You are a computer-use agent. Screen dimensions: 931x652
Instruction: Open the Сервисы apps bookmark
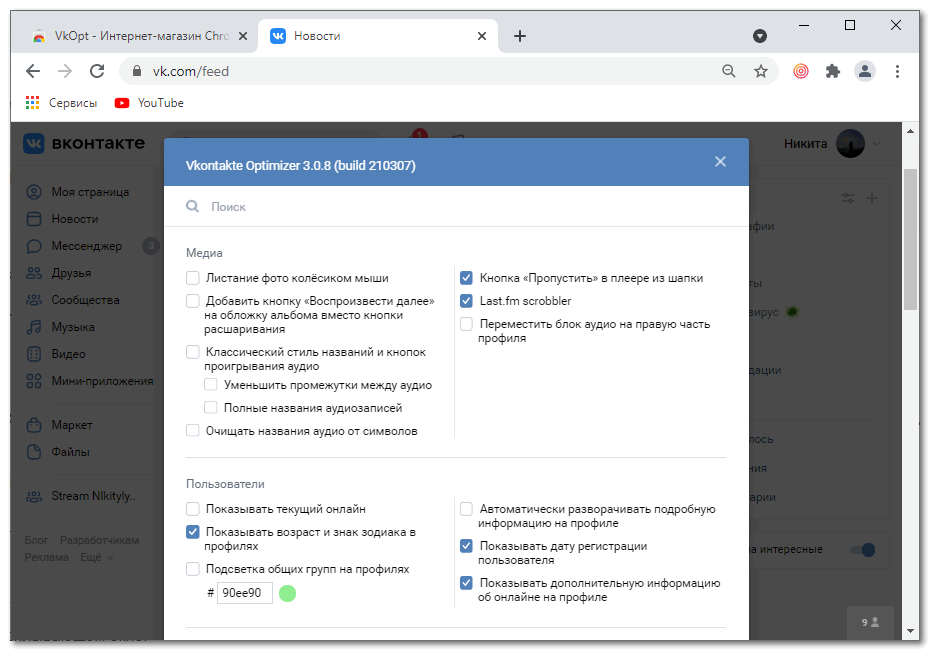tap(61, 103)
